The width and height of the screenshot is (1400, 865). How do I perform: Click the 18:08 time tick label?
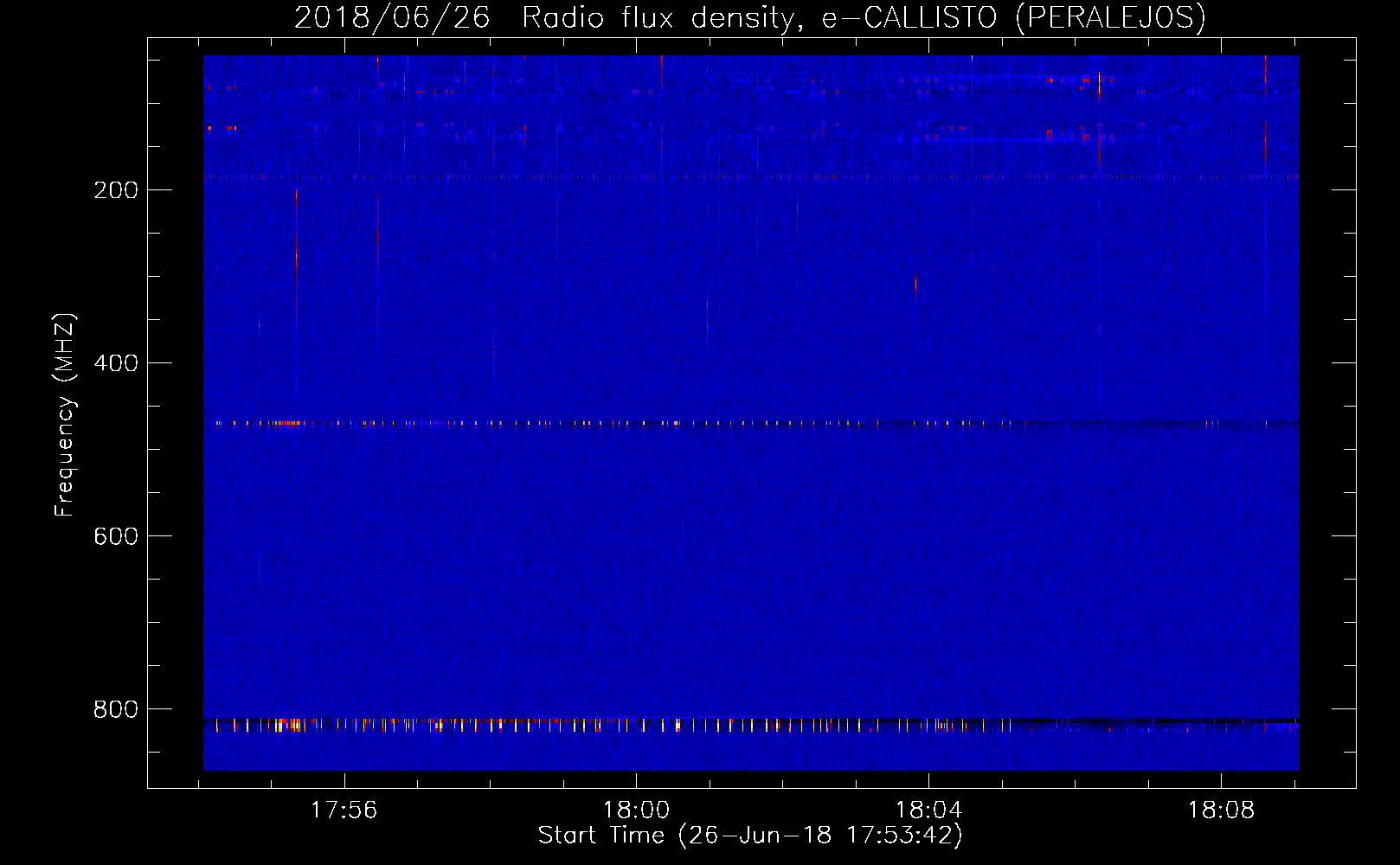click(x=1221, y=811)
